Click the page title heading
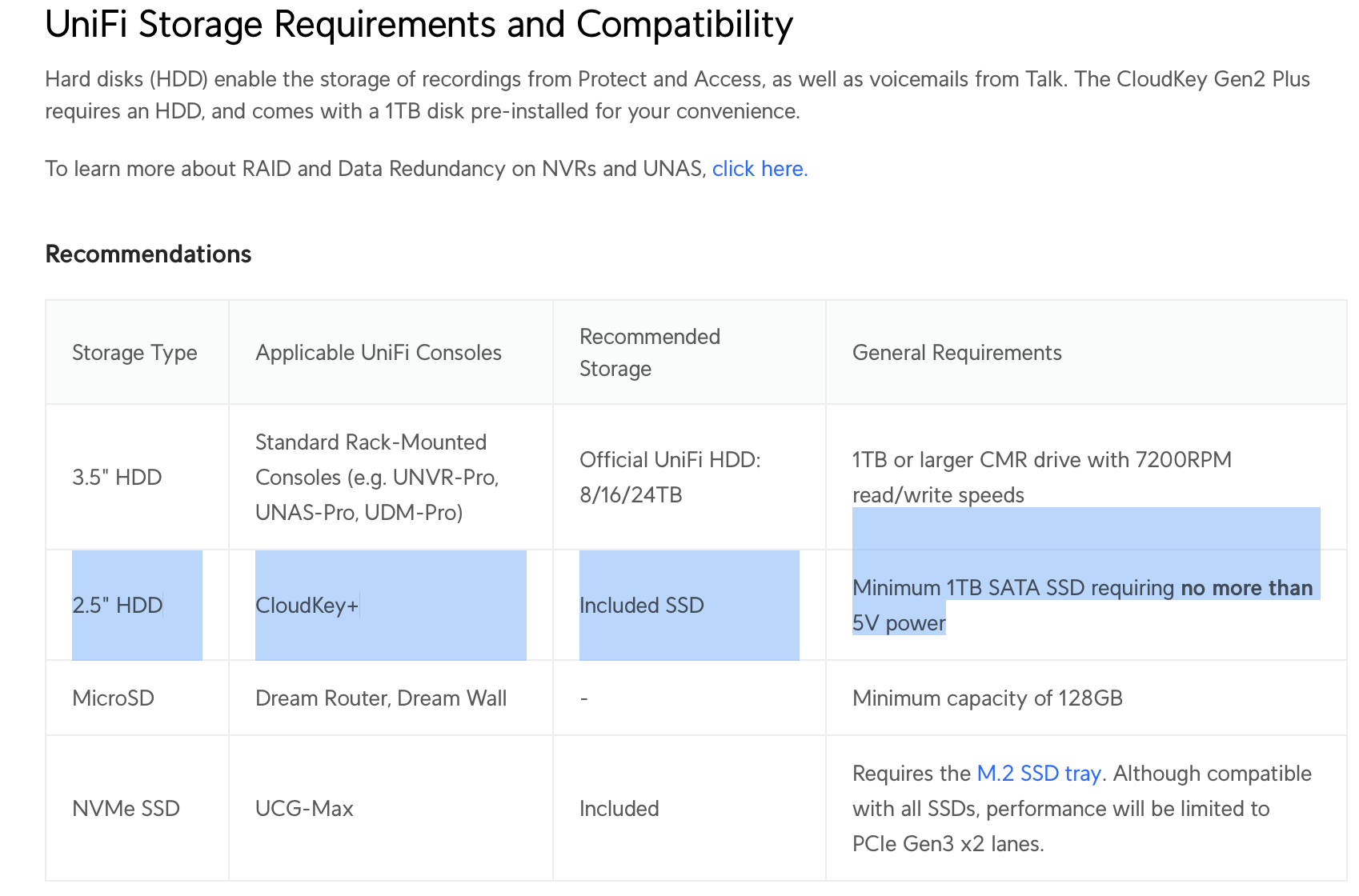This screenshot has height=896, width=1359. click(419, 25)
